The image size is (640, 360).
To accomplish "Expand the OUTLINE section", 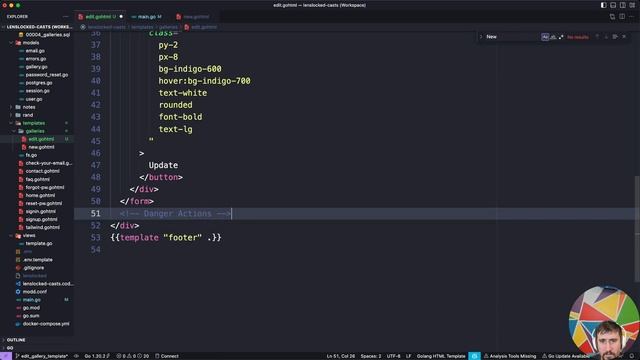I will click(x=16, y=340).
